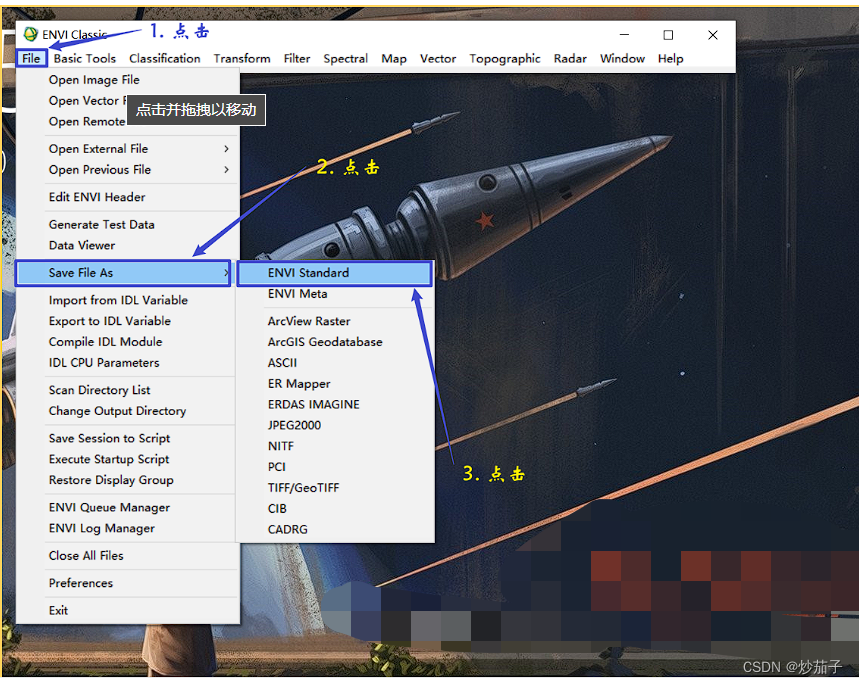Open the Vector menu
The height and width of the screenshot is (685, 859).
pos(438,59)
